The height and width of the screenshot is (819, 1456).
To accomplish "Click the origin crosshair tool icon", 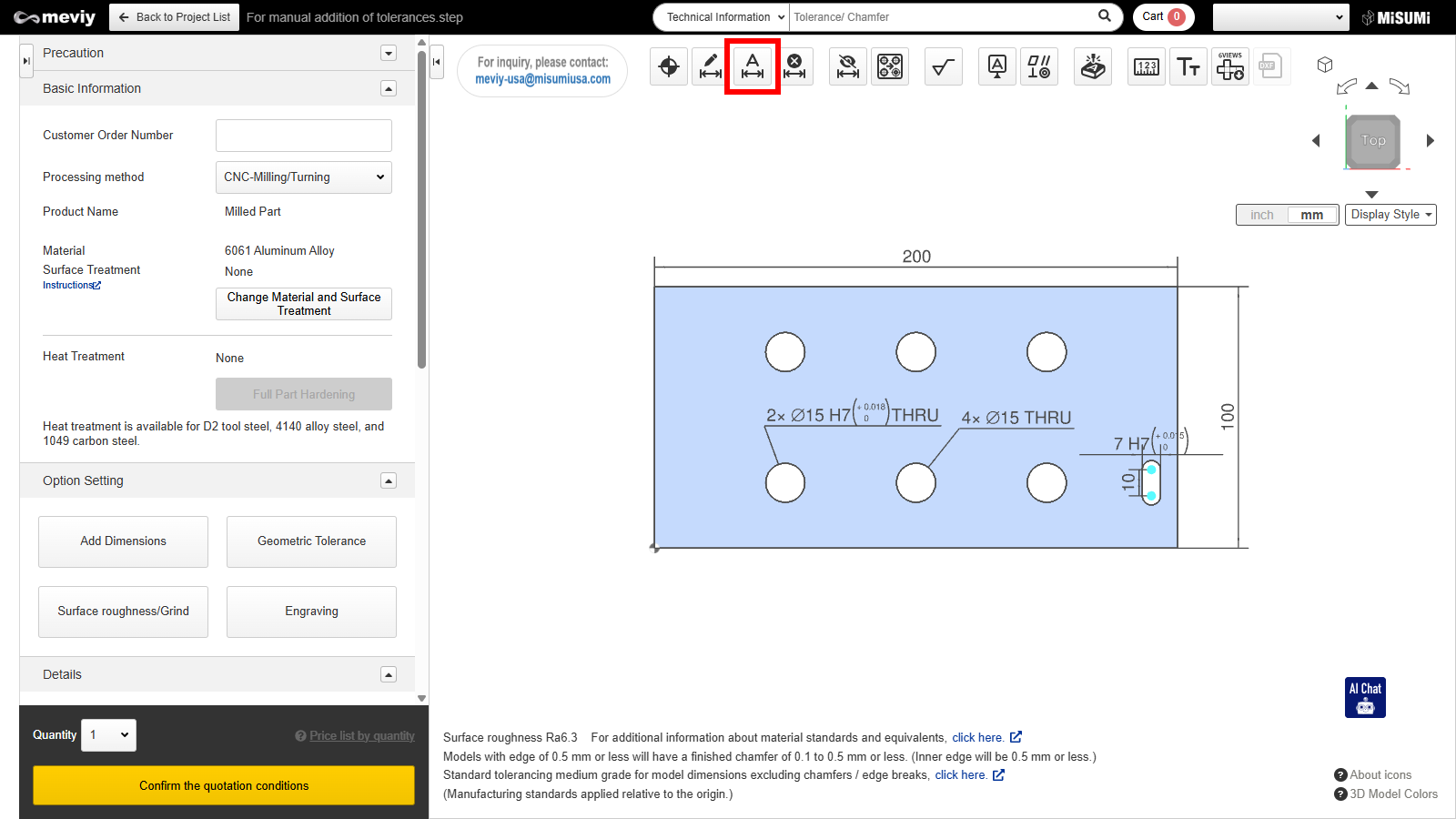I will (x=669, y=67).
